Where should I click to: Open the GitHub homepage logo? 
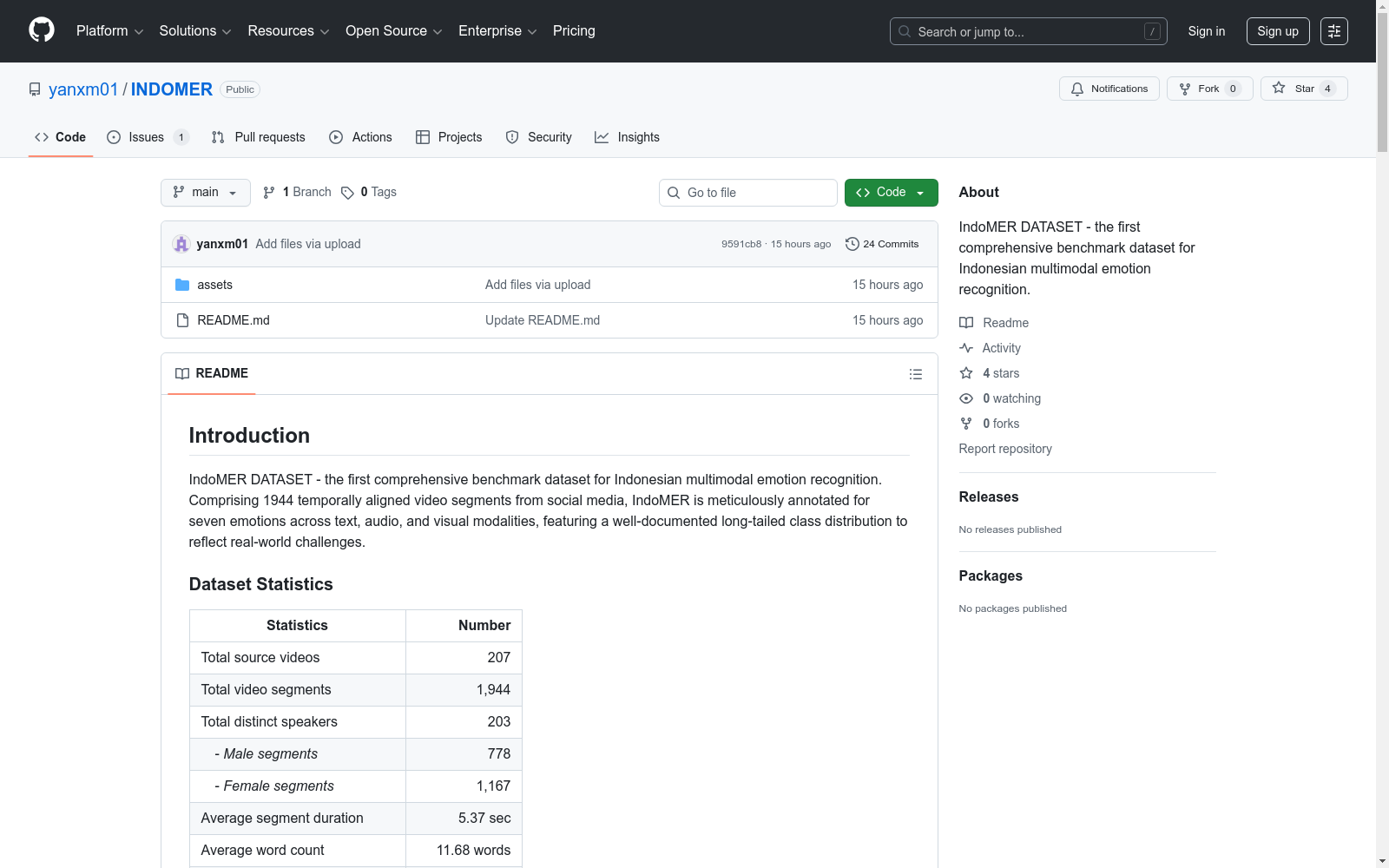click(42, 30)
